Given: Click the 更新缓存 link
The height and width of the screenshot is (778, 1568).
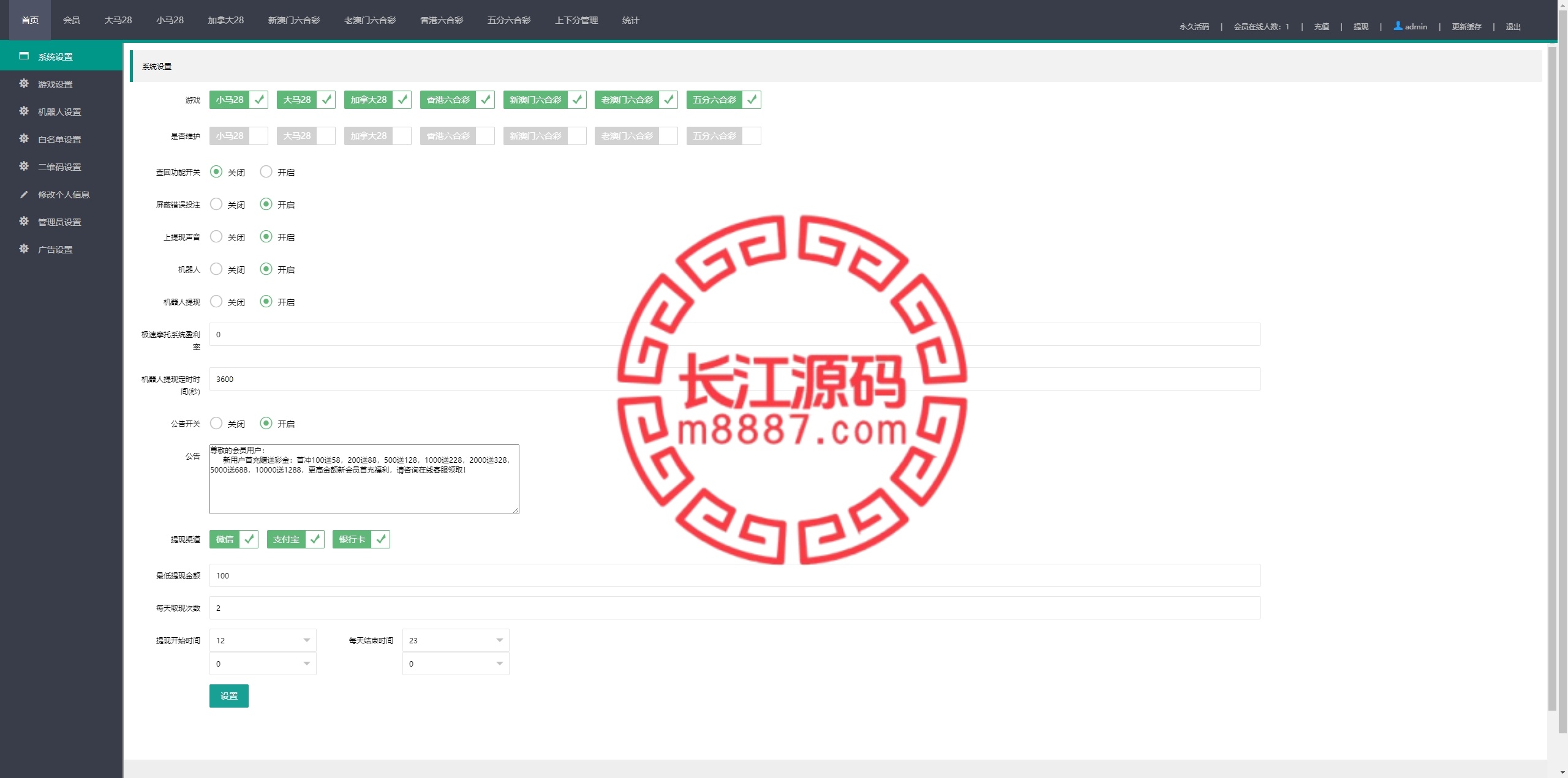Looking at the screenshot, I should pos(1466,26).
